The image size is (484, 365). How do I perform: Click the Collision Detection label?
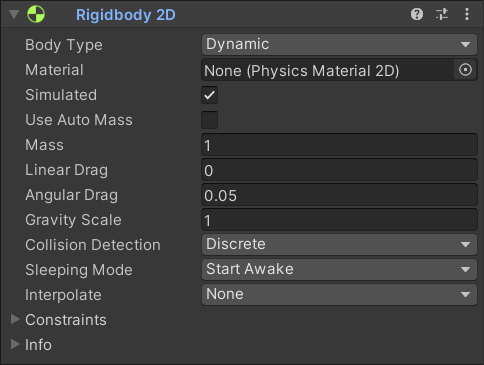coord(93,245)
